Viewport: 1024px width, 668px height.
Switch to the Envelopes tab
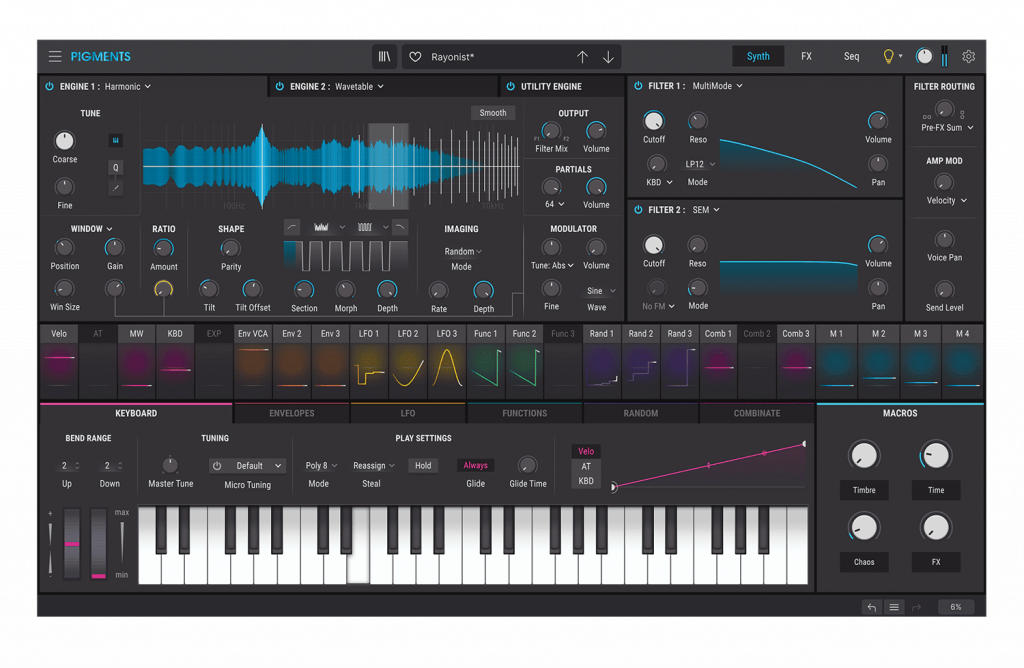coord(291,413)
